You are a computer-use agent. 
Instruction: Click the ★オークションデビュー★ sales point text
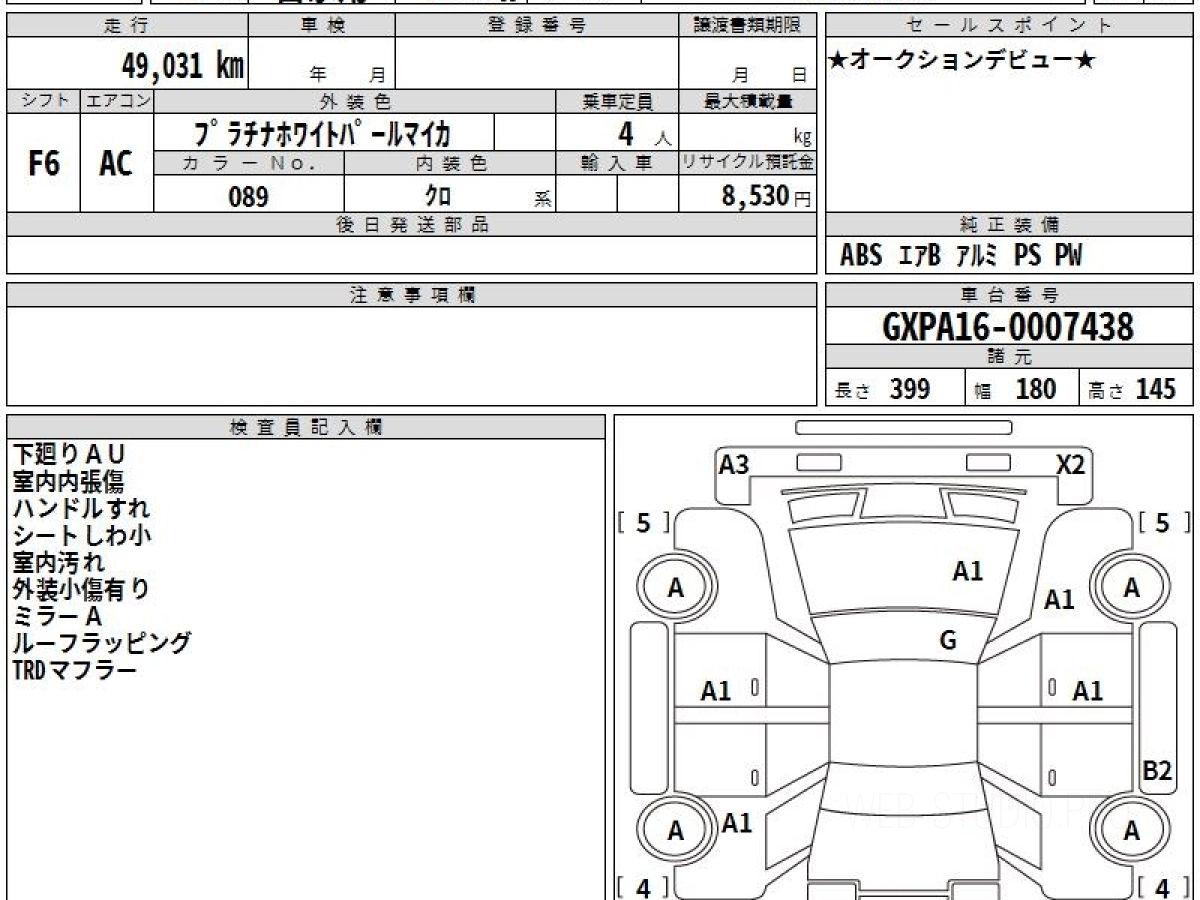[962, 61]
